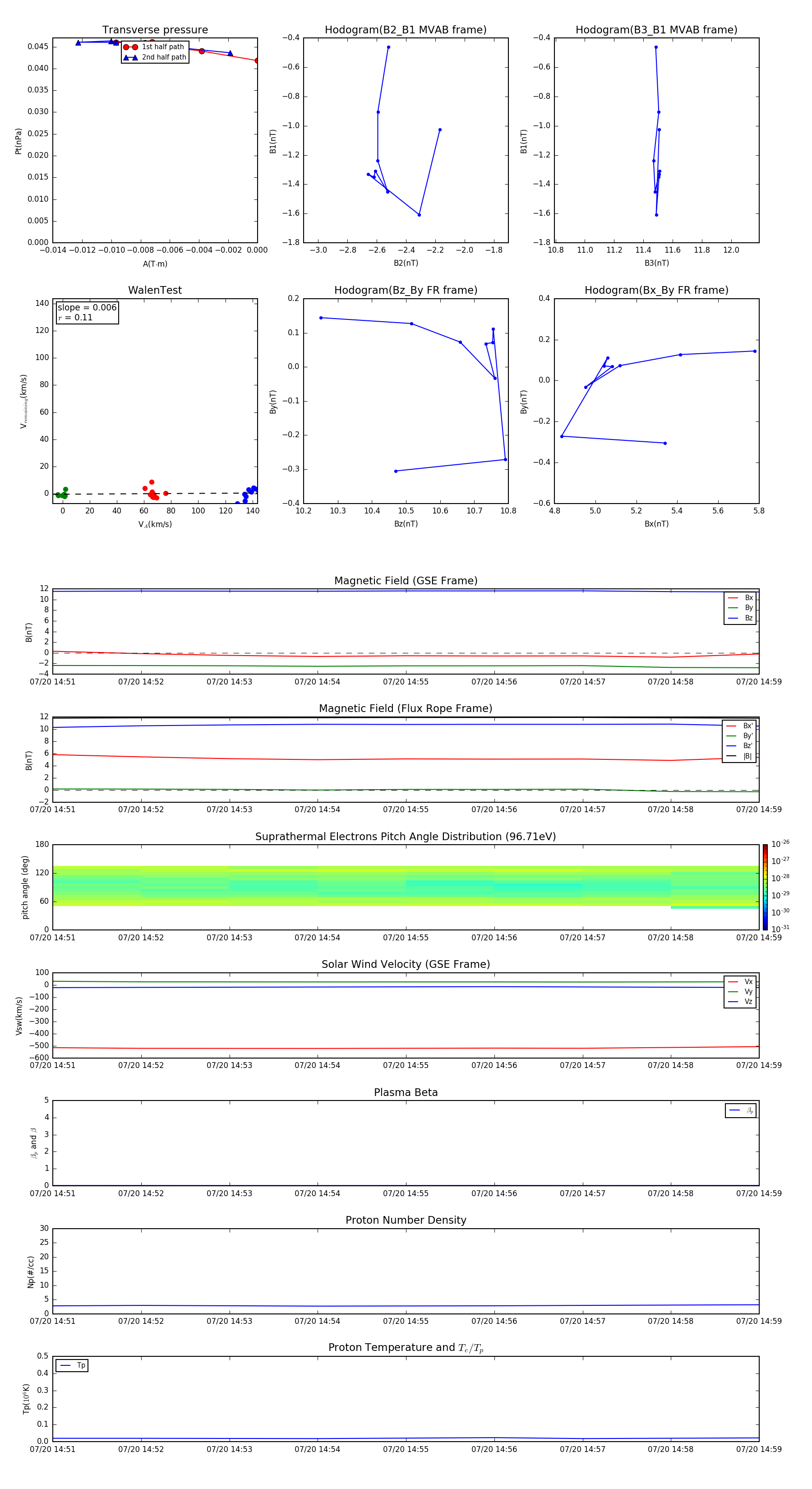This screenshot has height=1489, width=812.
Task: Click the Bz' legend entry in Flux Rope plot
Action: (739, 746)
